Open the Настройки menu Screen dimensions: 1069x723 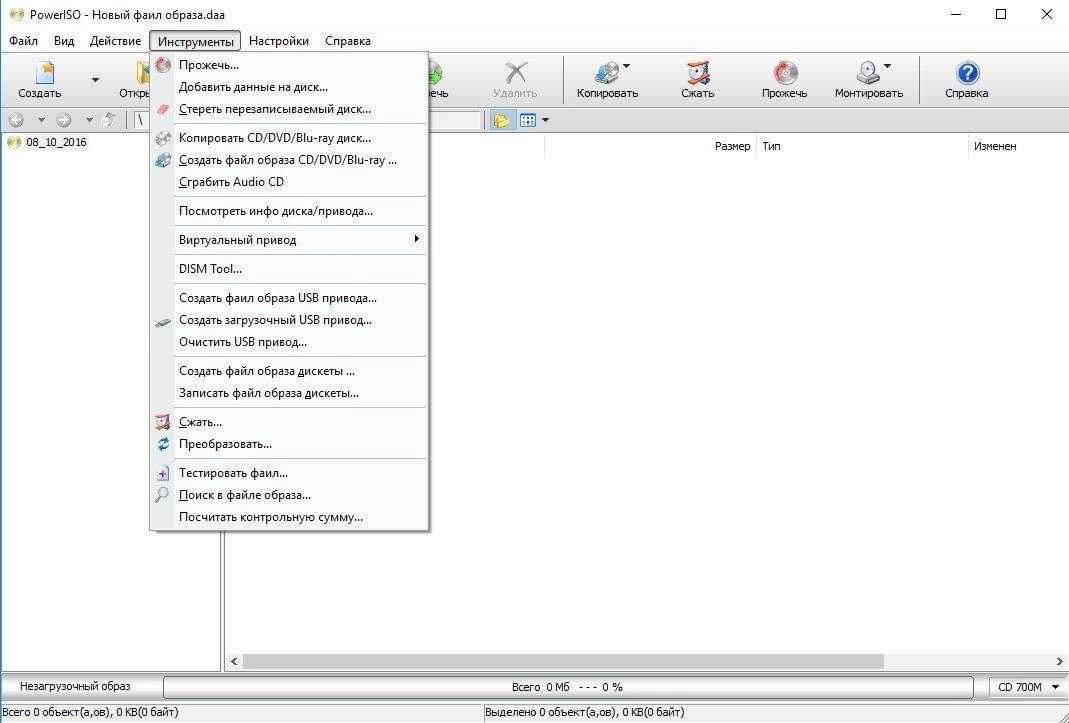279,41
